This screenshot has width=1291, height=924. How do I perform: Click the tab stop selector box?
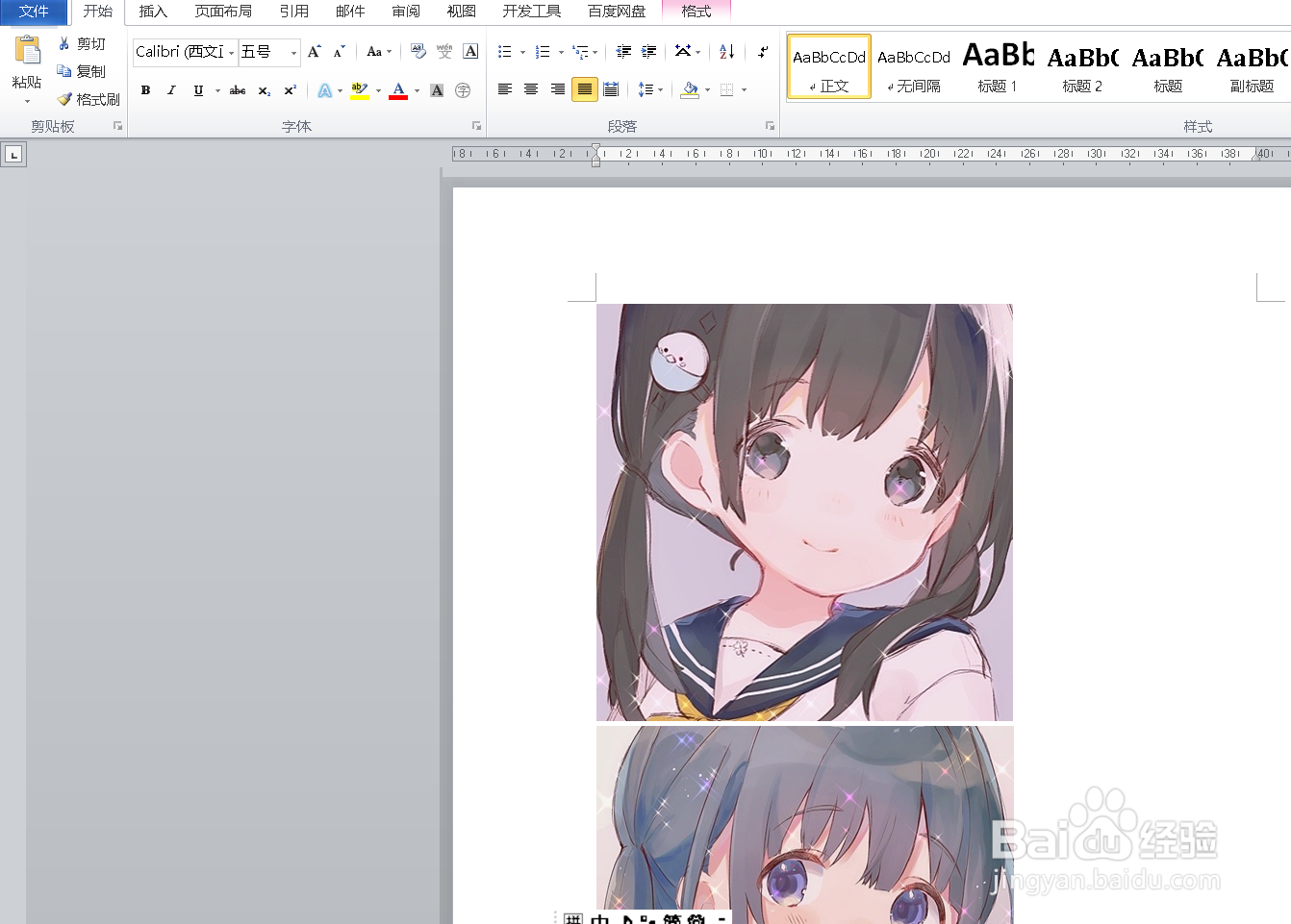pyautogui.click(x=13, y=155)
